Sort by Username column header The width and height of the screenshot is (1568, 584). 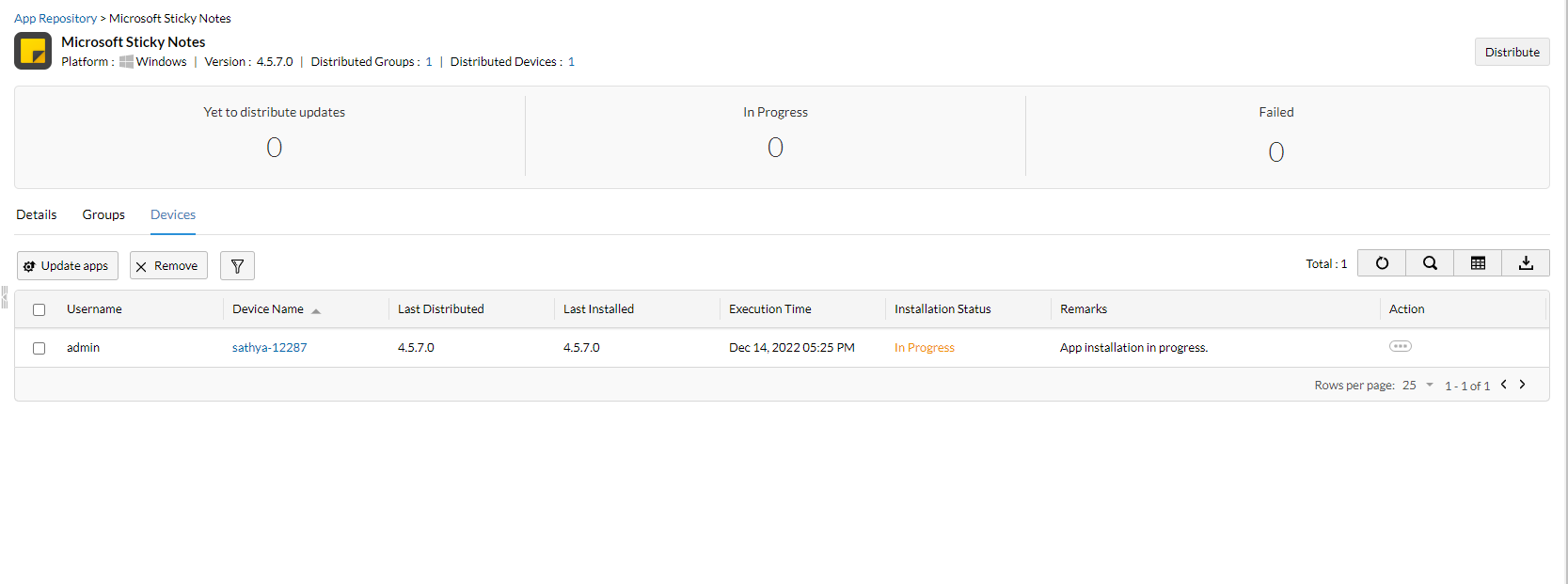pyautogui.click(x=94, y=308)
